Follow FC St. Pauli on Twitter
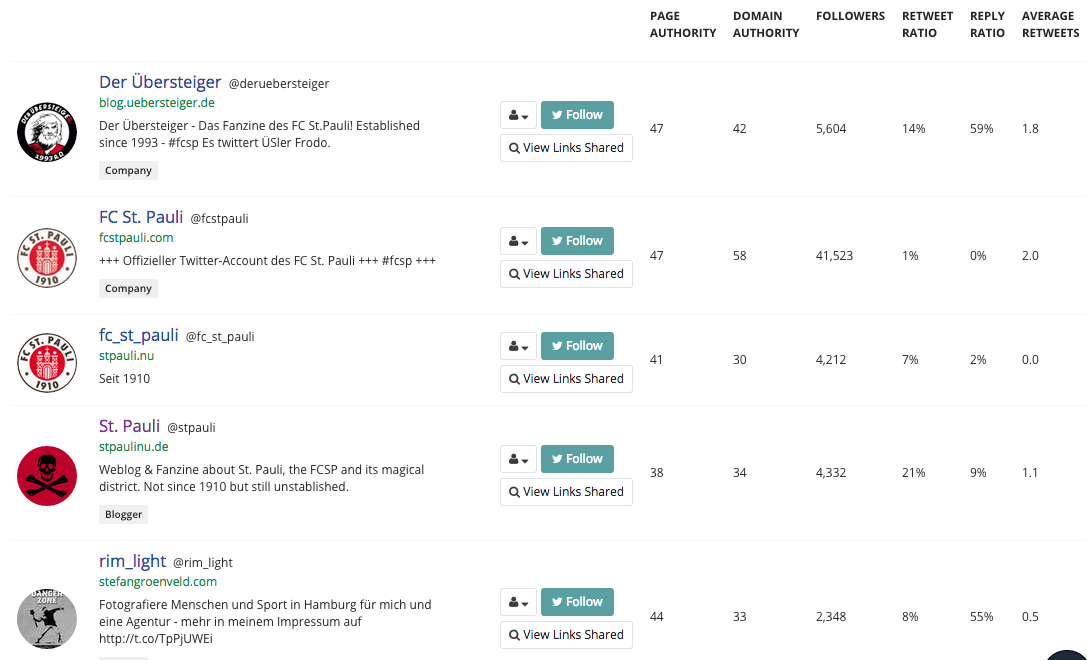 (x=577, y=241)
